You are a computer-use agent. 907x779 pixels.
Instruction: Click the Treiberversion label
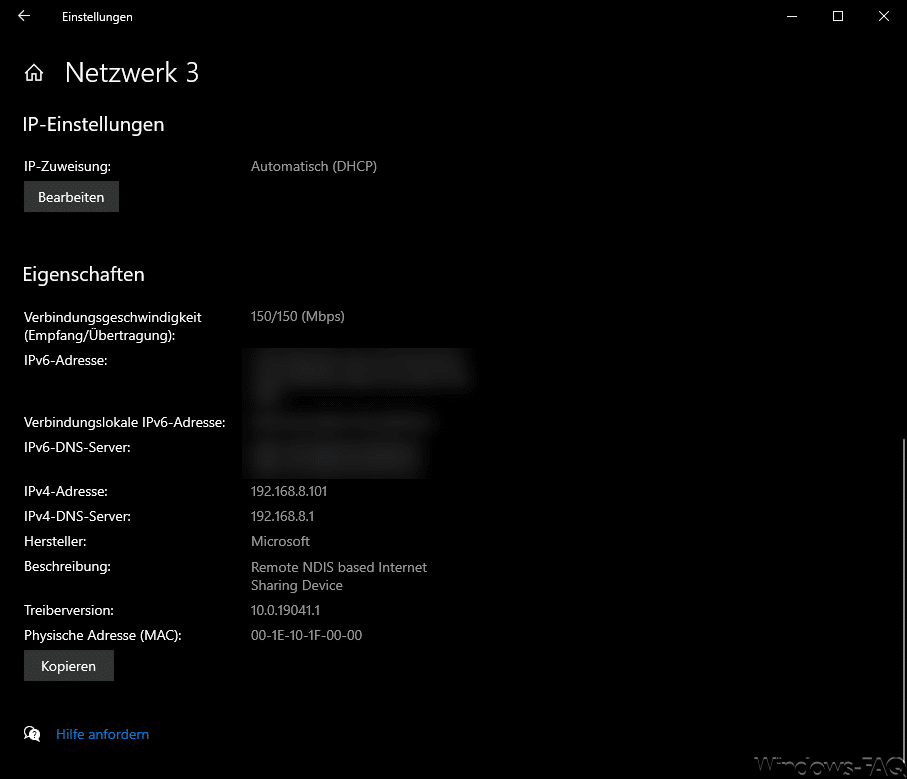[x=69, y=610]
